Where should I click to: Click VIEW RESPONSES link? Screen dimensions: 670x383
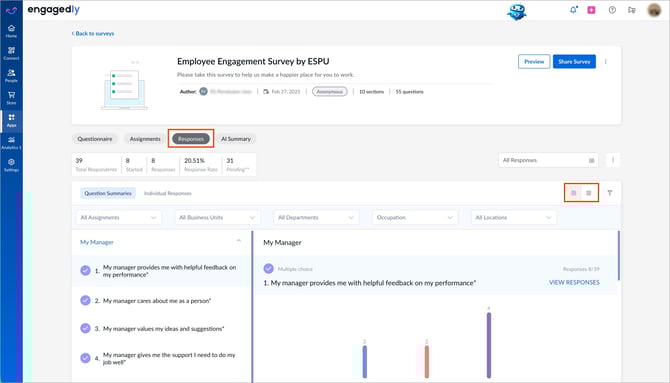pos(574,283)
